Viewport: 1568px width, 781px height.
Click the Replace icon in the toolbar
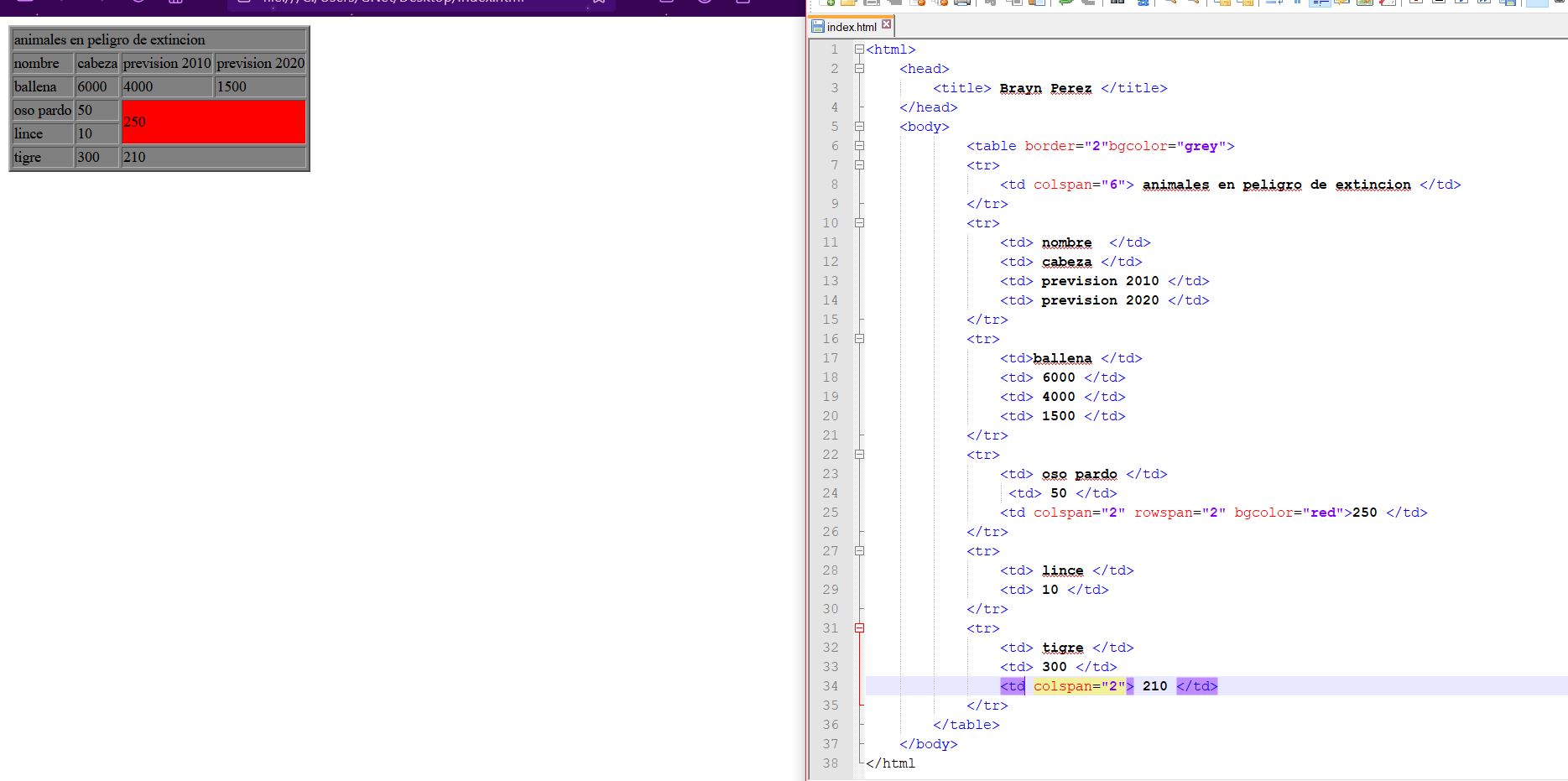(x=1143, y=3)
